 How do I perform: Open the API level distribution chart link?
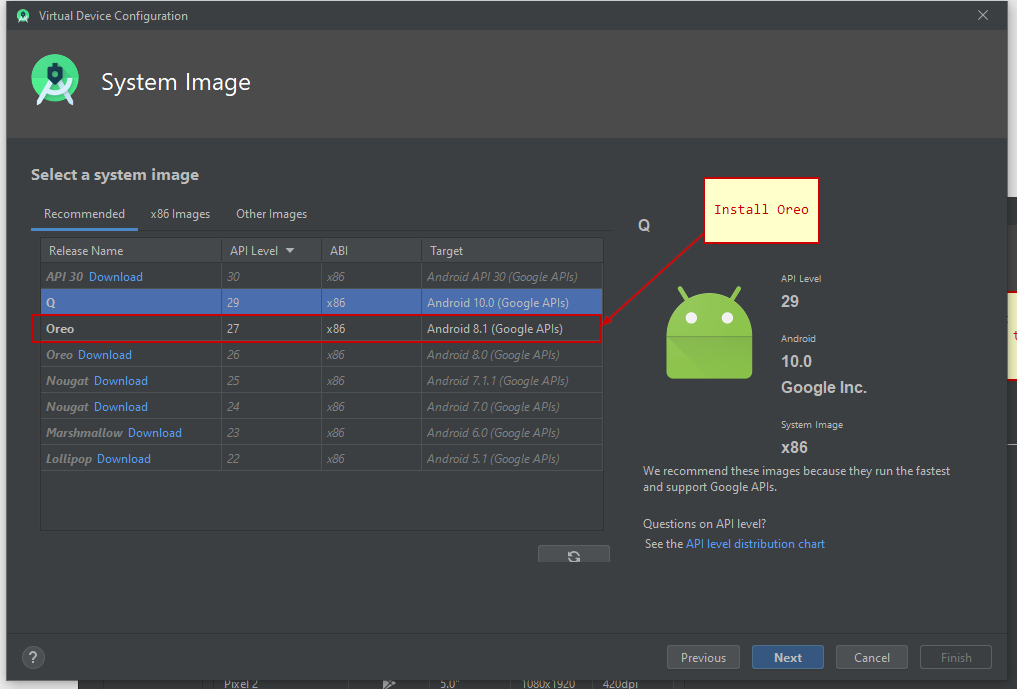(755, 544)
